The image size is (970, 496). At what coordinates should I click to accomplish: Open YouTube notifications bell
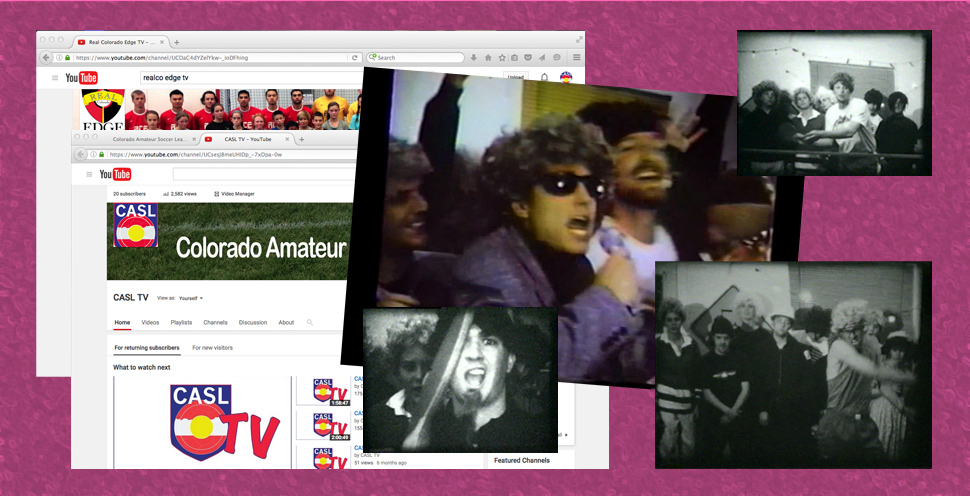544,77
